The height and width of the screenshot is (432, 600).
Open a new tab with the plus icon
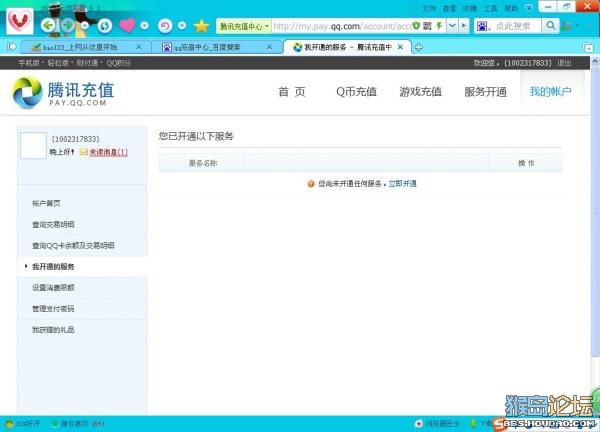[419, 47]
